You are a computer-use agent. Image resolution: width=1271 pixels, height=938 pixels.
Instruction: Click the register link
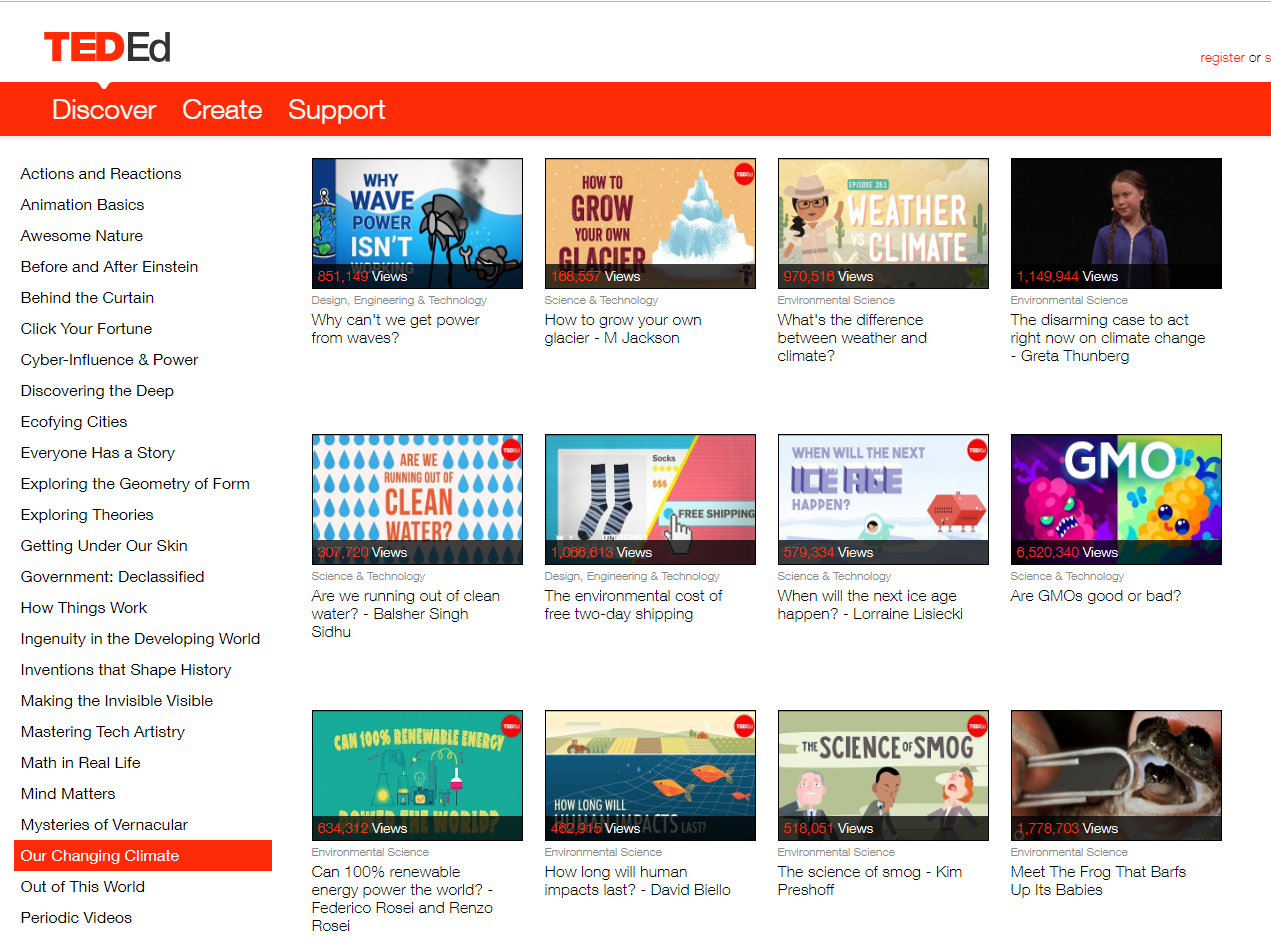coord(1222,58)
